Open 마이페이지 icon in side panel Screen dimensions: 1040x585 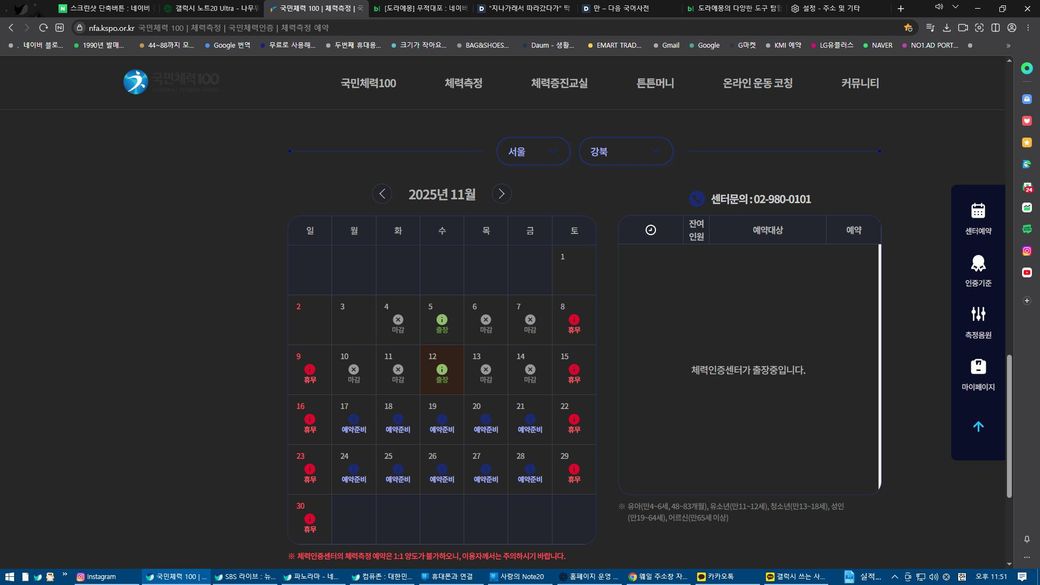click(x=978, y=367)
